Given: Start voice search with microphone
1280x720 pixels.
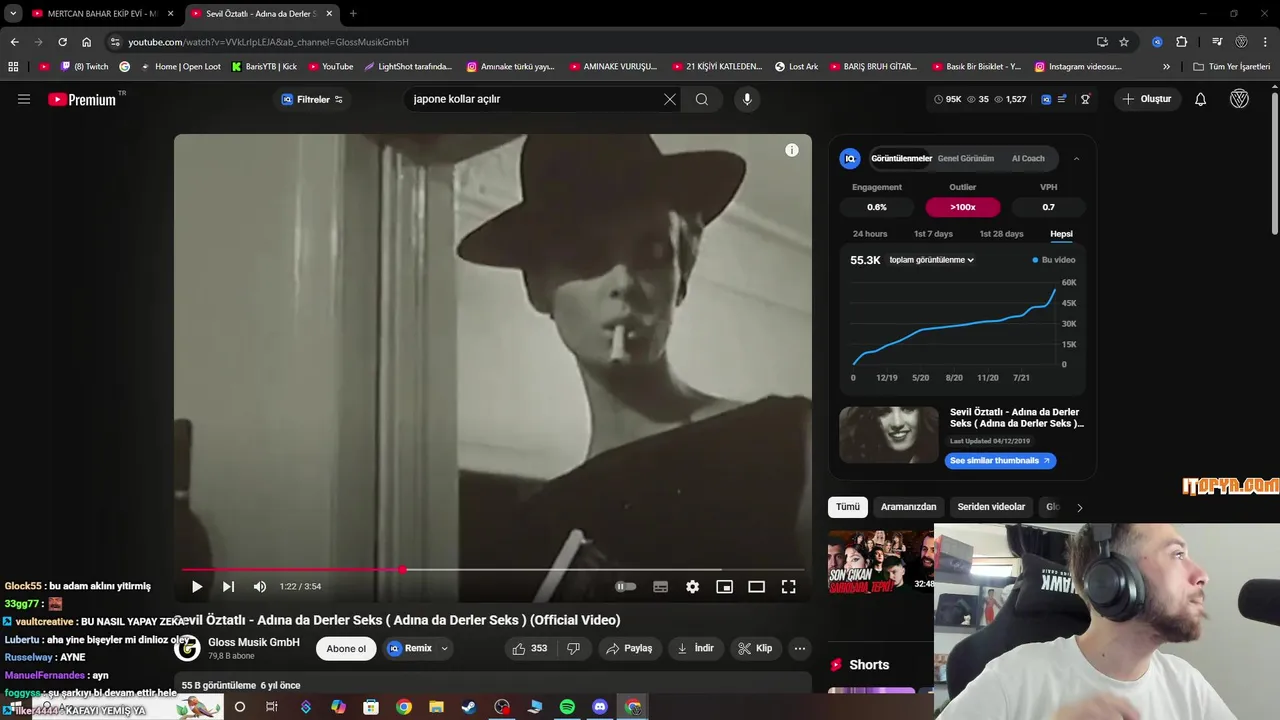Looking at the screenshot, I should coord(747,99).
